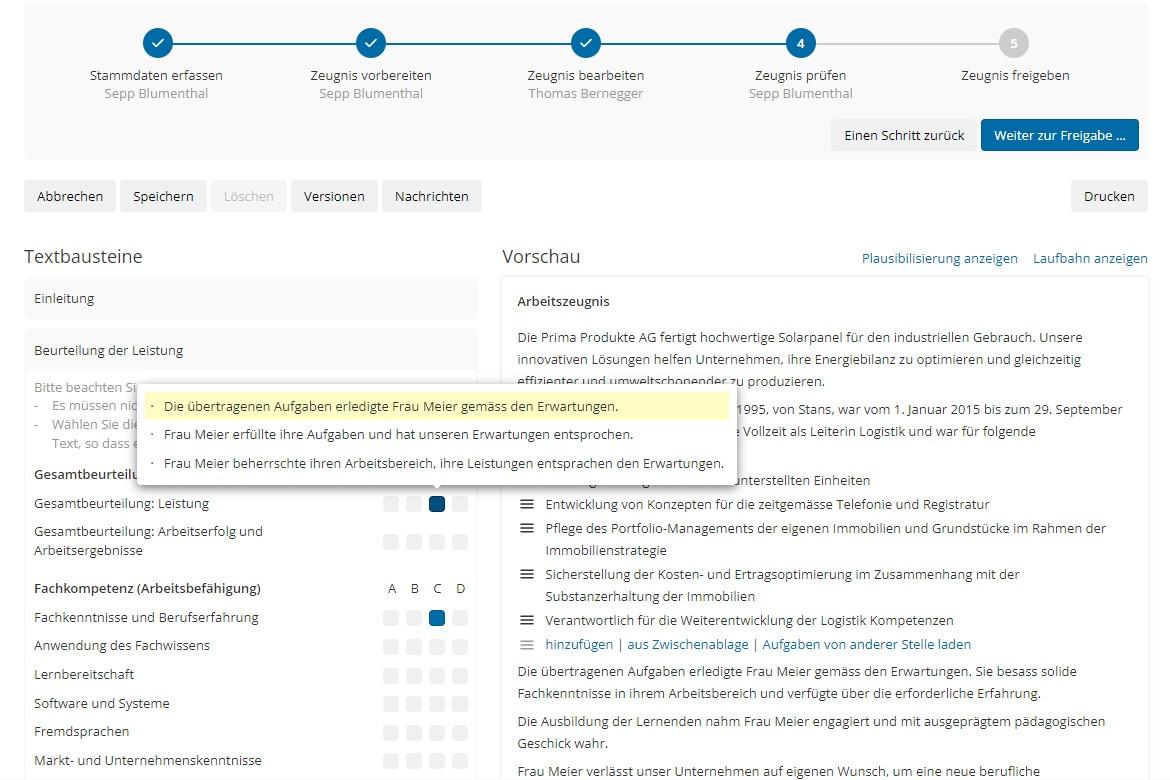Click checkmark icon above "Stammdaten erfassen" step
This screenshot has width=1170, height=780.
tap(157, 43)
